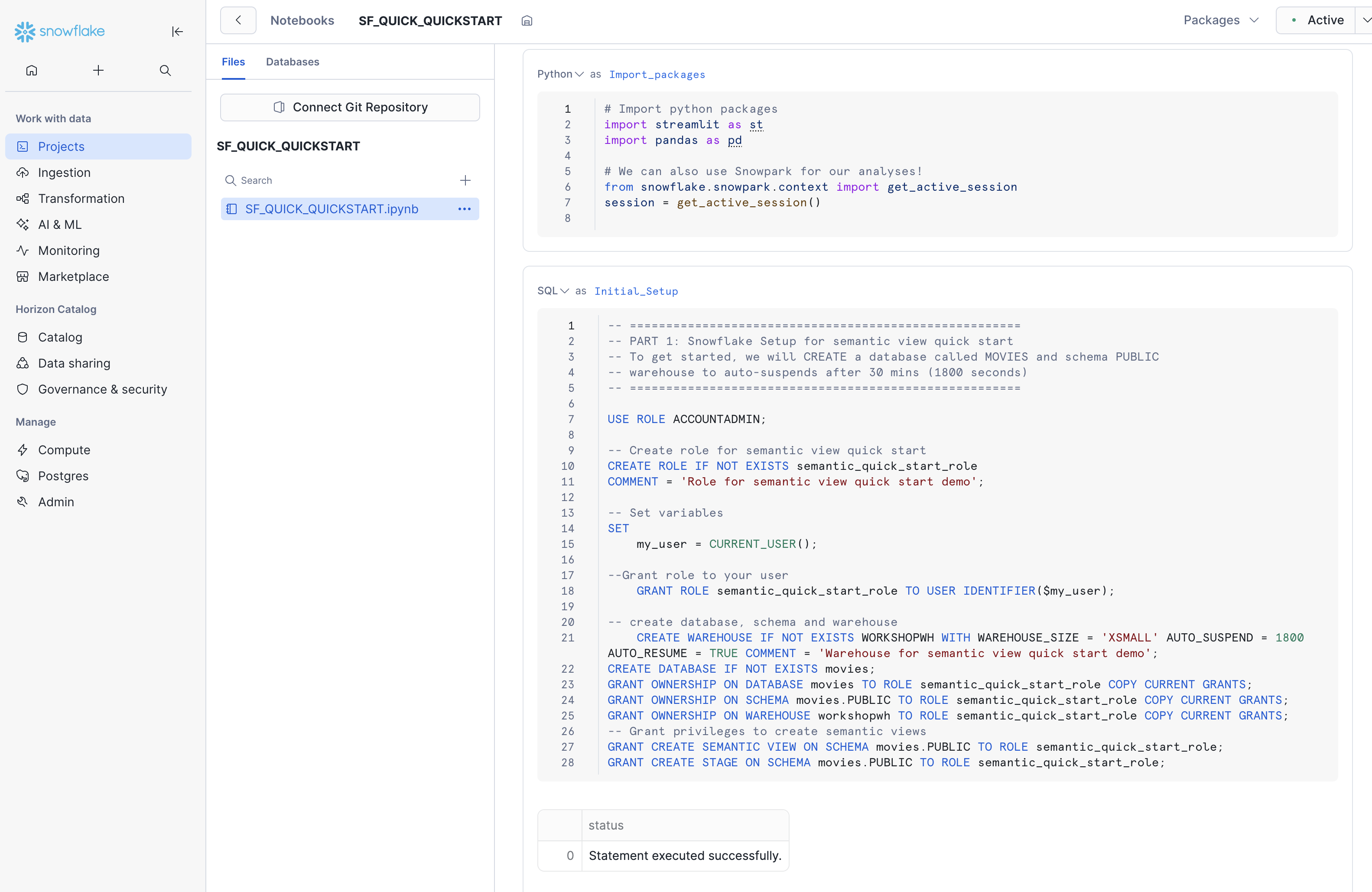Viewport: 1372px width, 892px height.
Task: Open search using magnifier icon in sidebar
Action: [166, 70]
